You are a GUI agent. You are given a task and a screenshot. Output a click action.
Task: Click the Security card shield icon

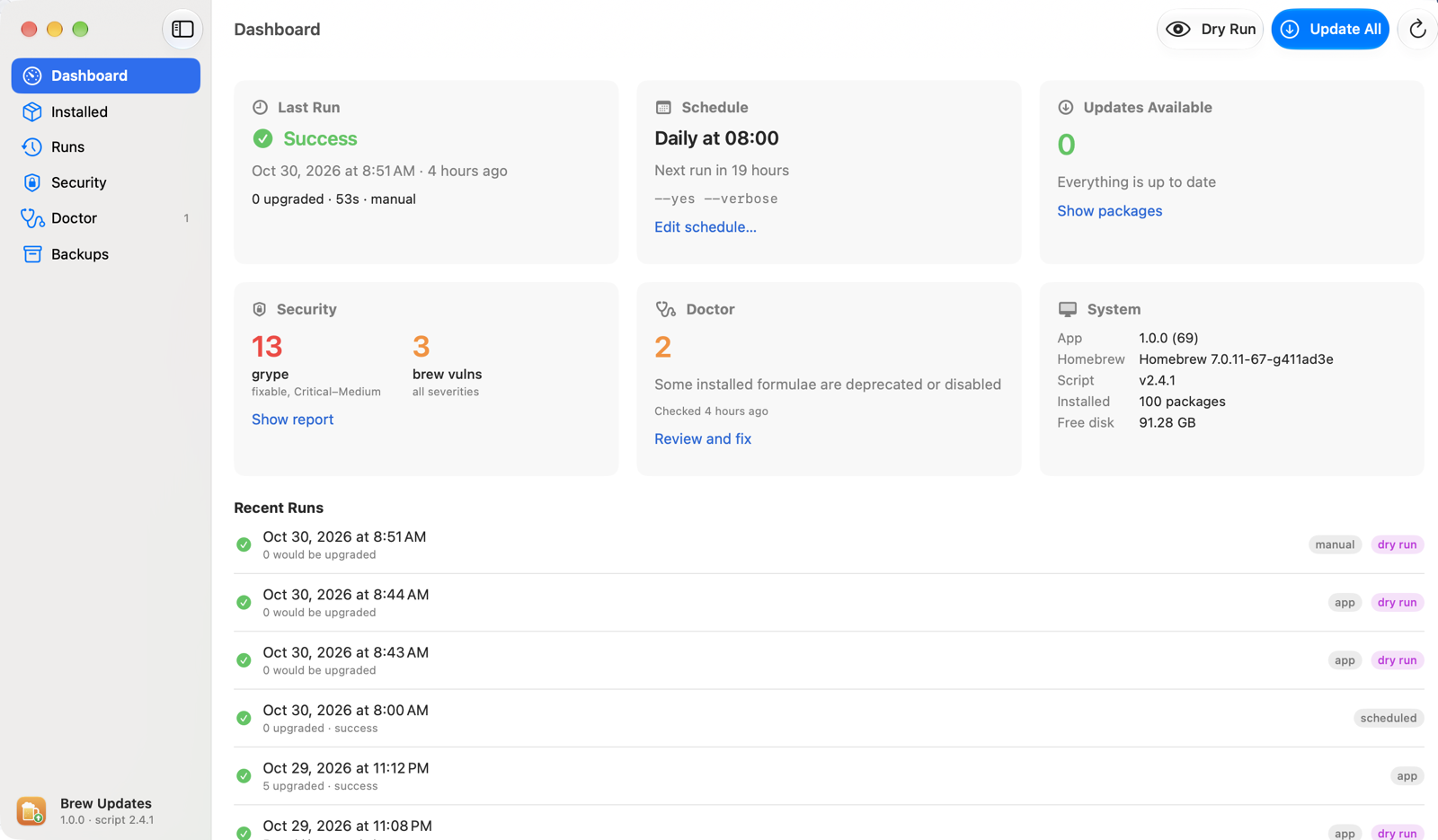point(259,309)
